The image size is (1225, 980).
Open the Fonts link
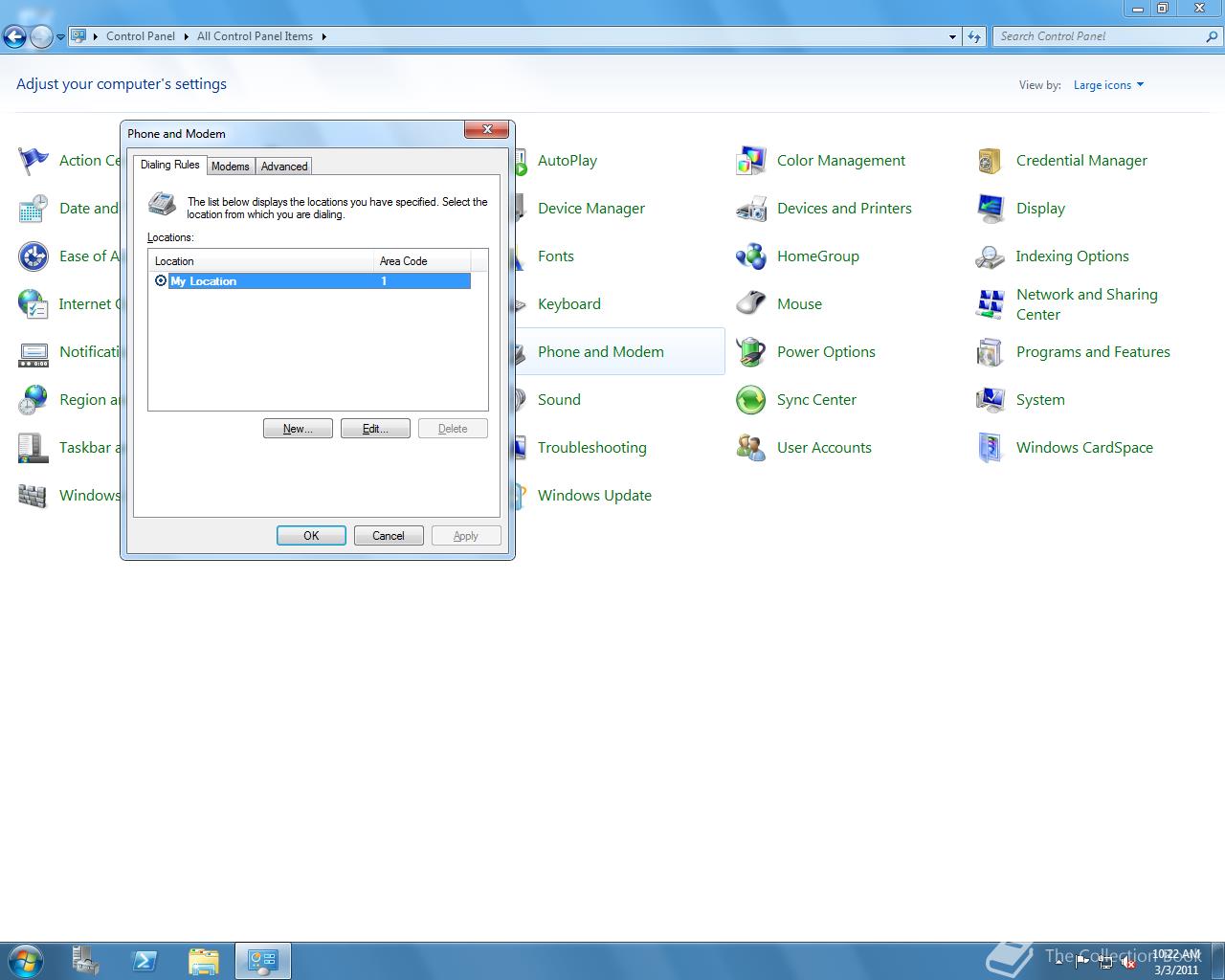(556, 256)
